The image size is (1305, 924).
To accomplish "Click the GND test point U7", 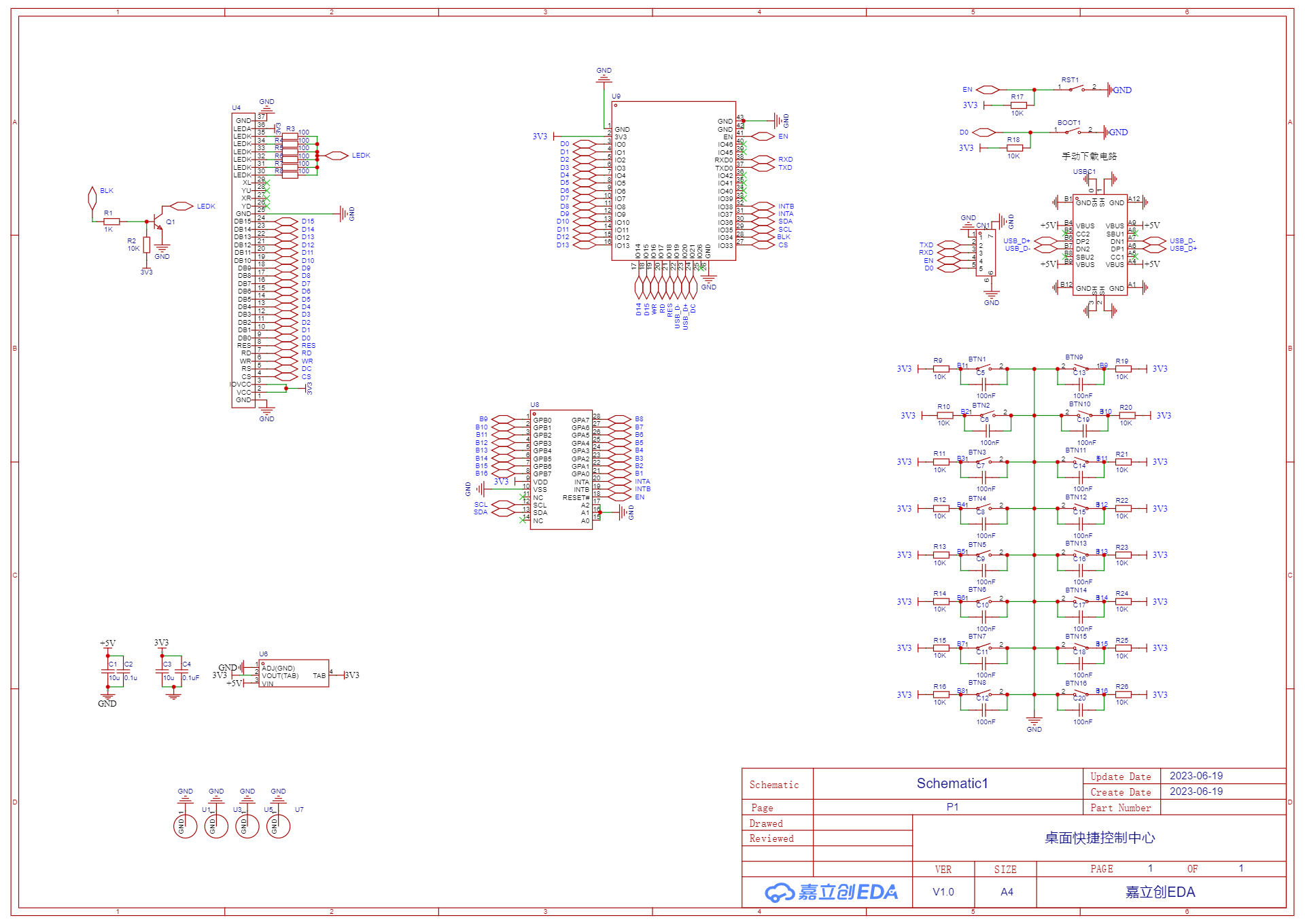I will pos(279,825).
